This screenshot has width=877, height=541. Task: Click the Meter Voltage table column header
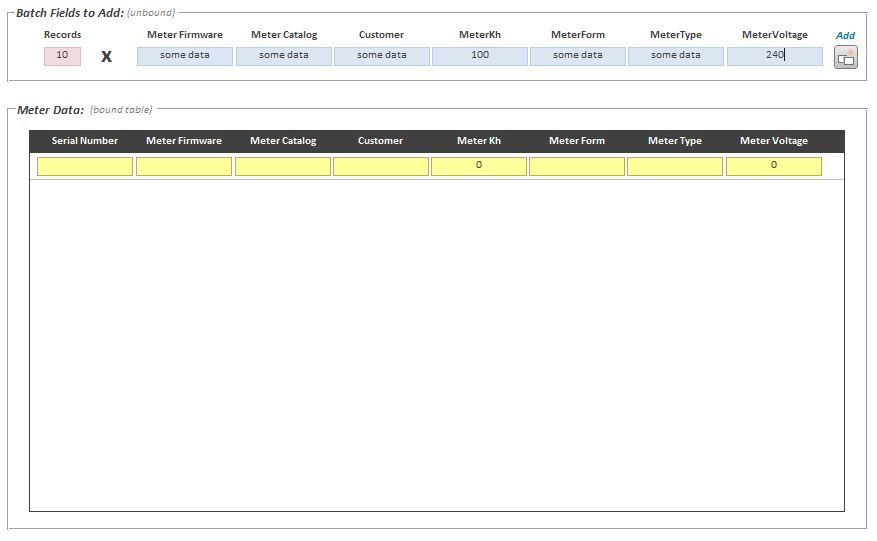point(774,141)
